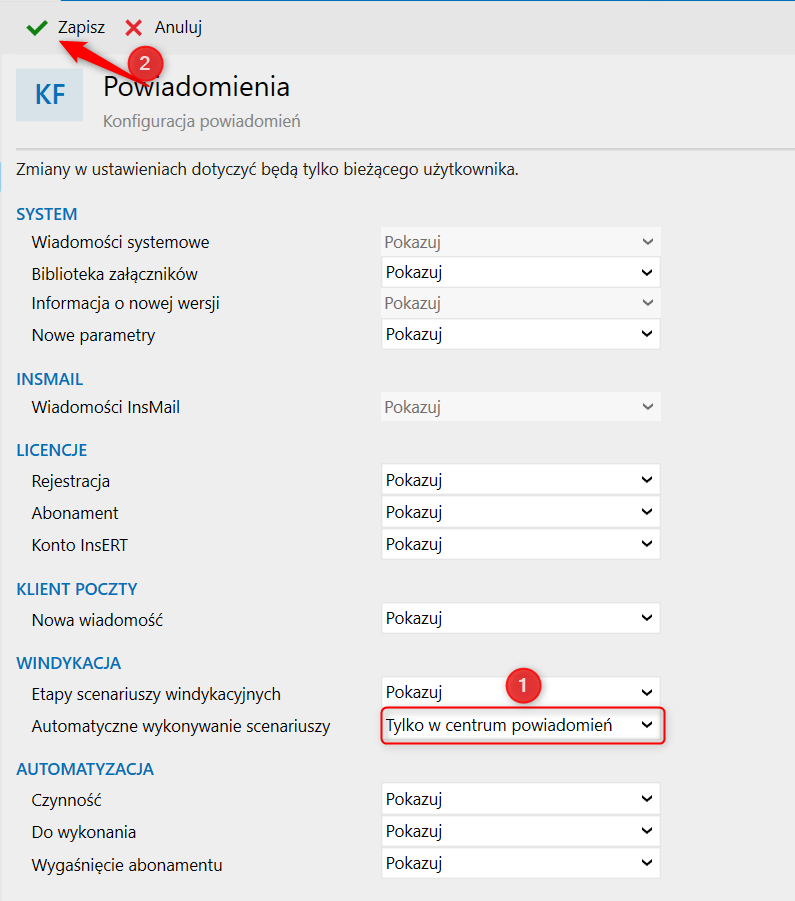This screenshot has height=901, width=795.
Task: Expand the Nowe parametry dropdown
Action: point(520,334)
